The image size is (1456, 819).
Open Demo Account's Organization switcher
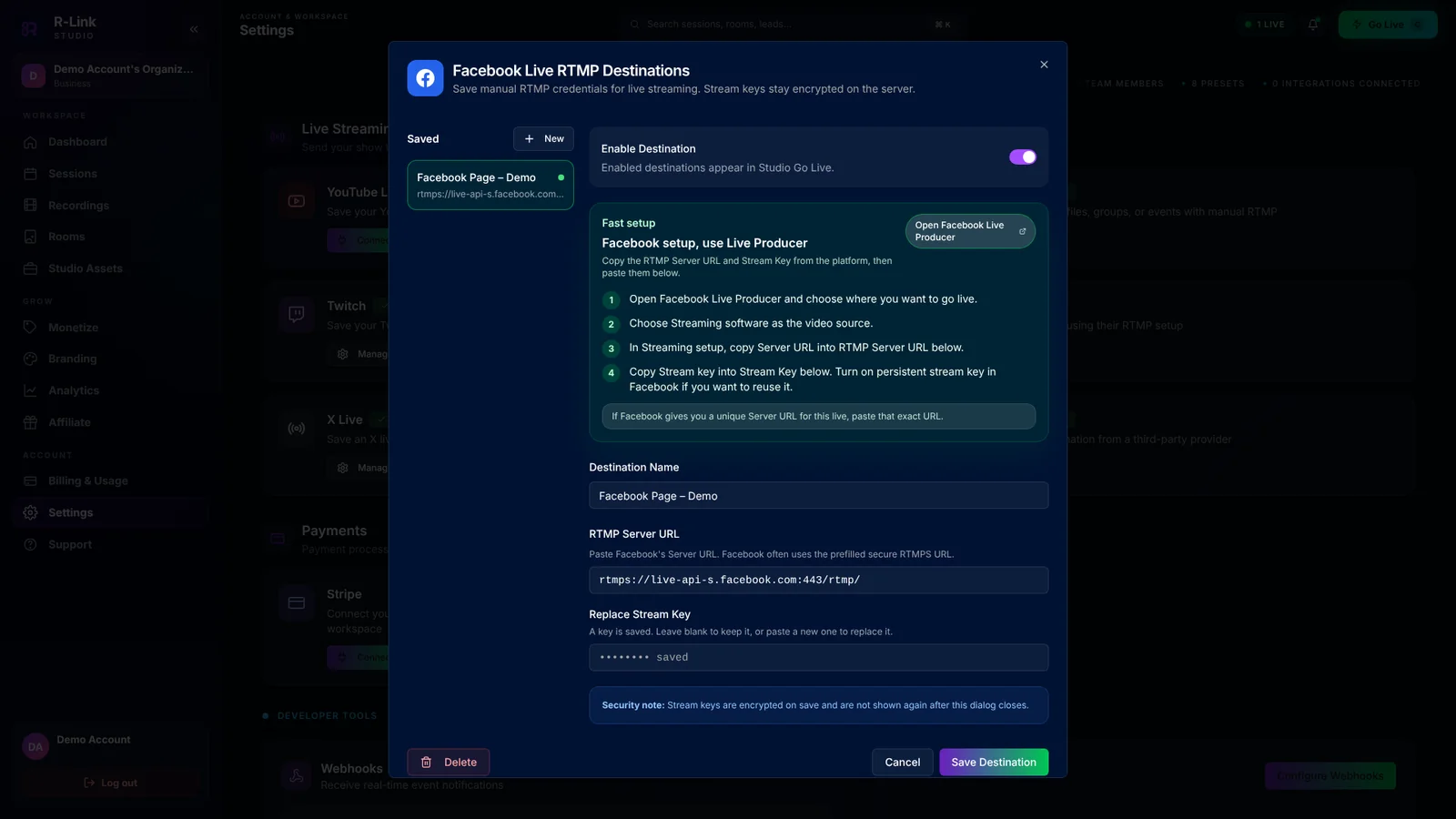111,76
